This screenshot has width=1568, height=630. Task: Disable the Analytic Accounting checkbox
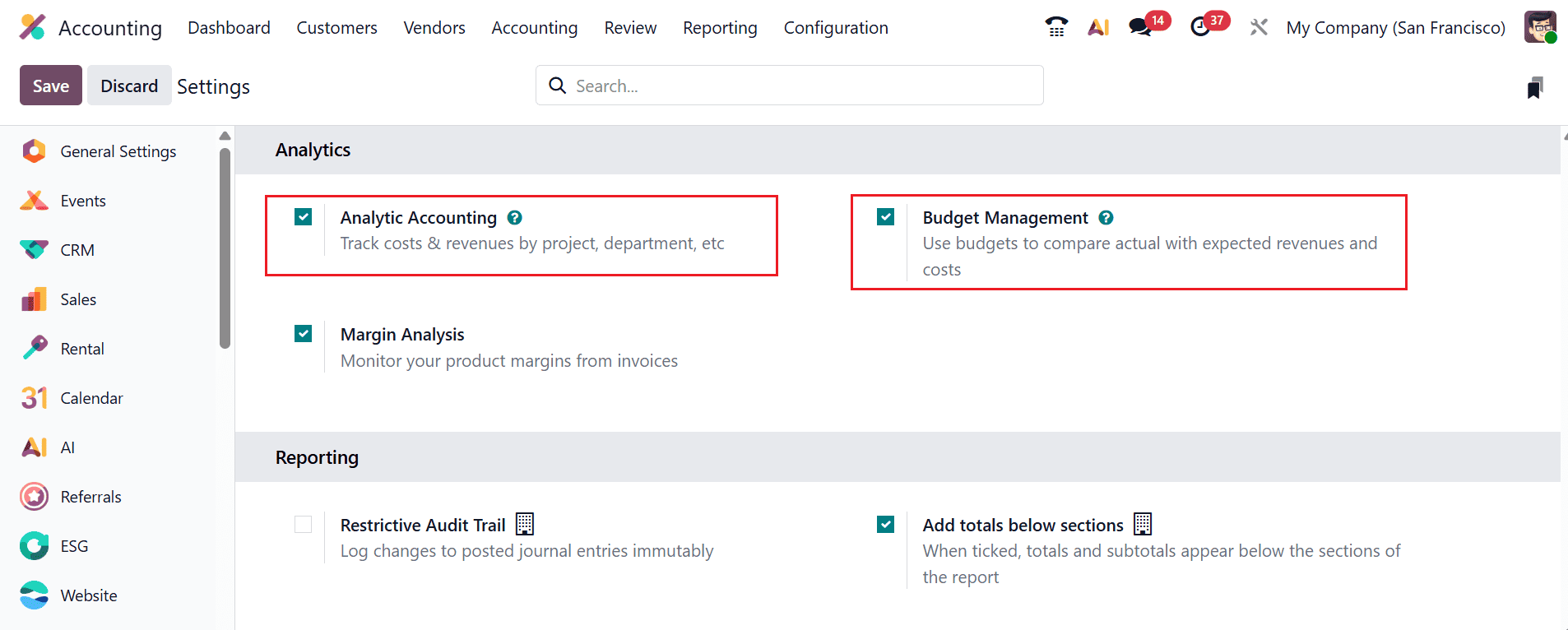(304, 217)
